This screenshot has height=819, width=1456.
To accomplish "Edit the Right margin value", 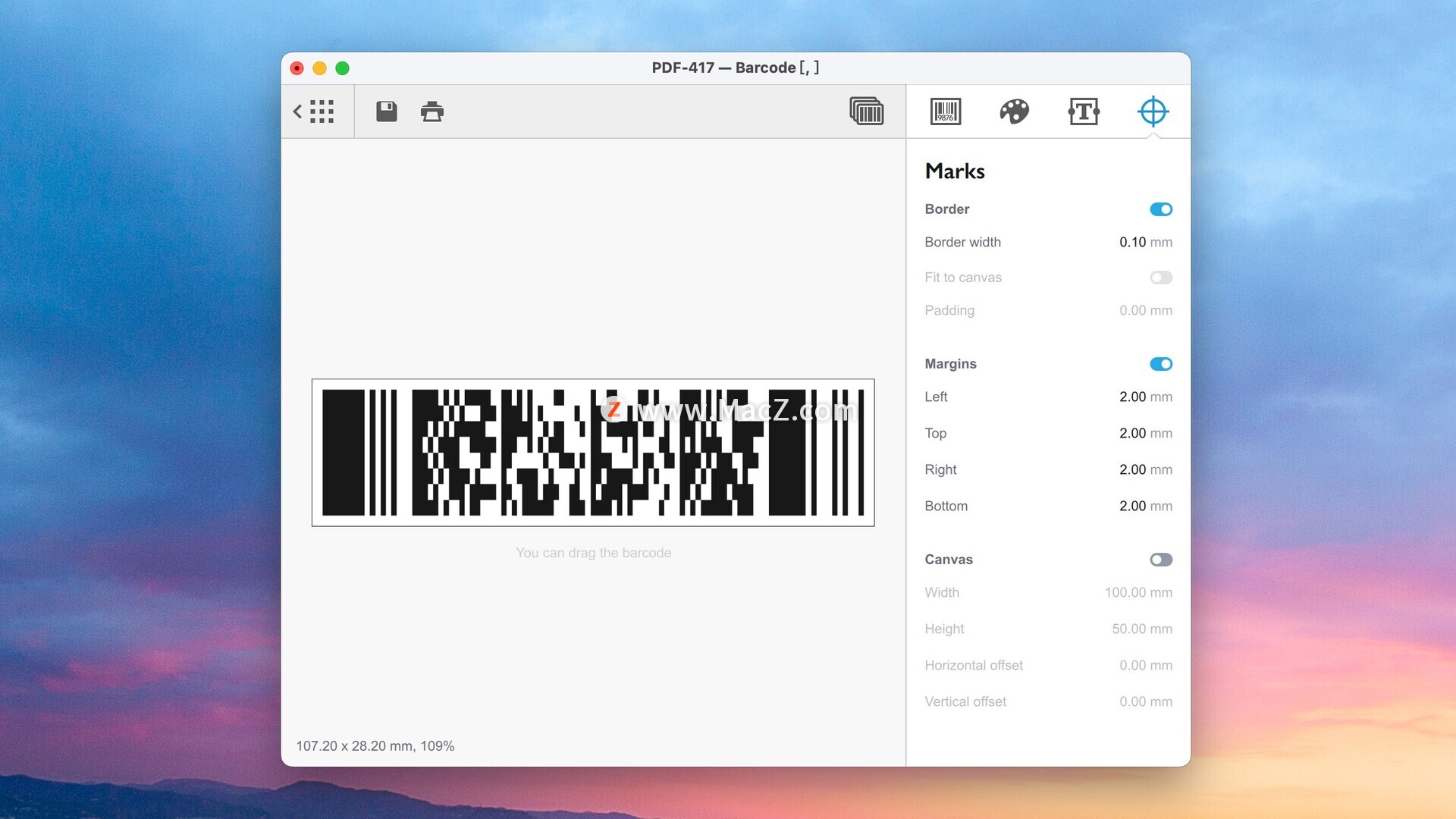I will click(1145, 470).
